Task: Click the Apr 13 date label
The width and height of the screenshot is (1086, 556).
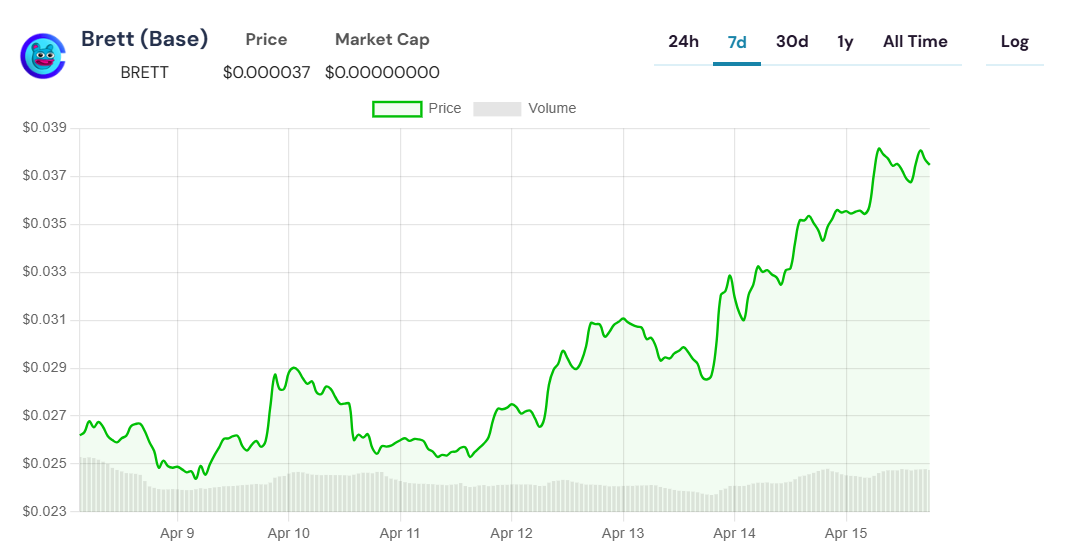Action: coord(623,533)
